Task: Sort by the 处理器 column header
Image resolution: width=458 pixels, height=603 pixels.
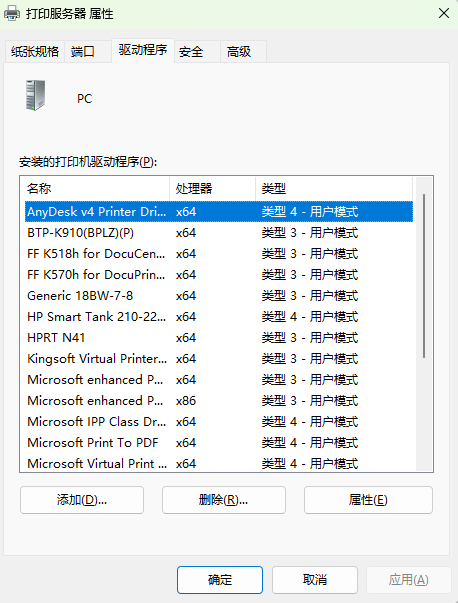Action: pyautogui.click(x=212, y=188)
